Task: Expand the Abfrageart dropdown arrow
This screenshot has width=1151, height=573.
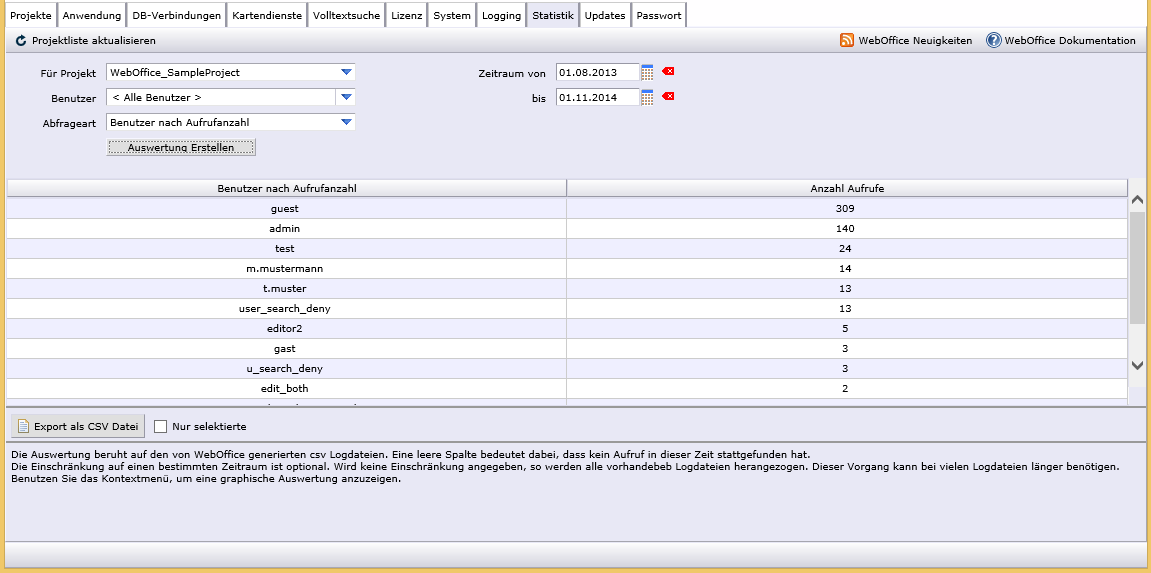Action: [346, 122]
